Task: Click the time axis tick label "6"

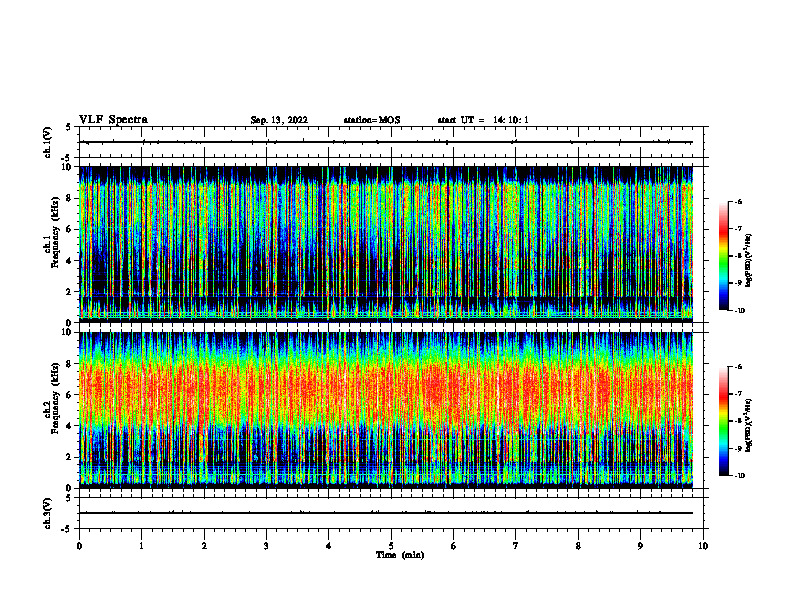Action: click(454, 546)
